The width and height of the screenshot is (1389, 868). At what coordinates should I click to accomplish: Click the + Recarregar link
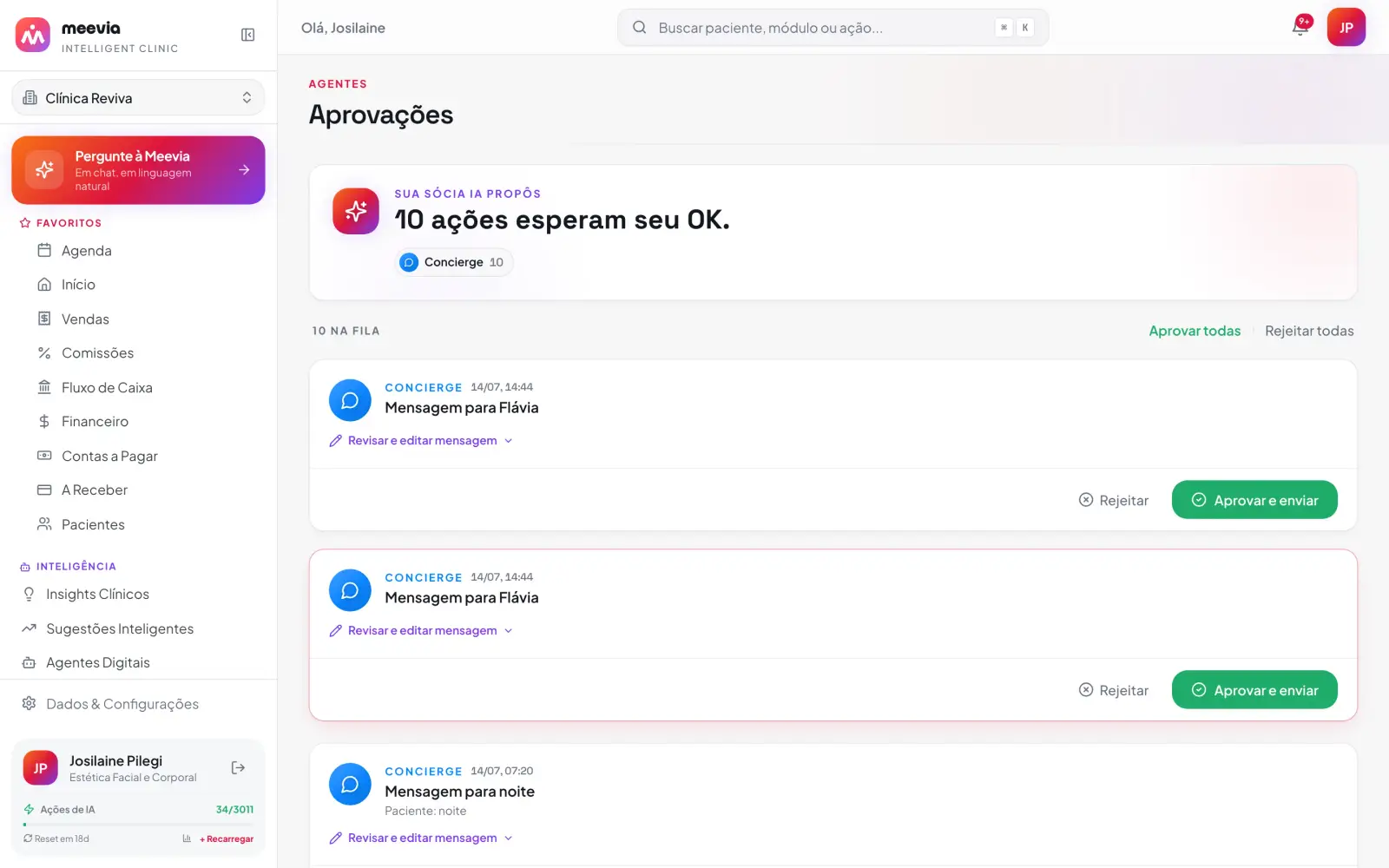227,838
